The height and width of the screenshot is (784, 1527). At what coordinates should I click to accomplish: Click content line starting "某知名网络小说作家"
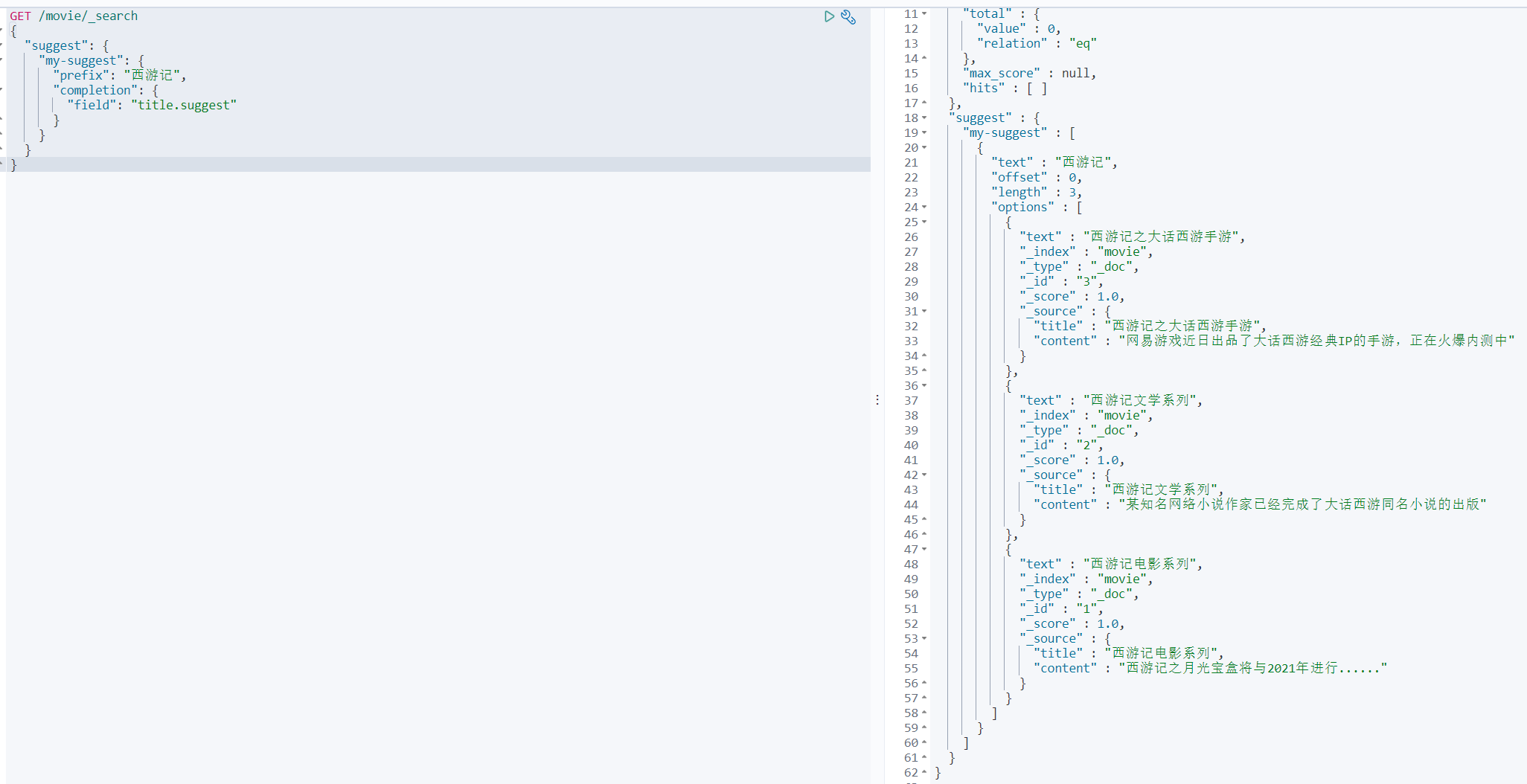point(1260,504)
